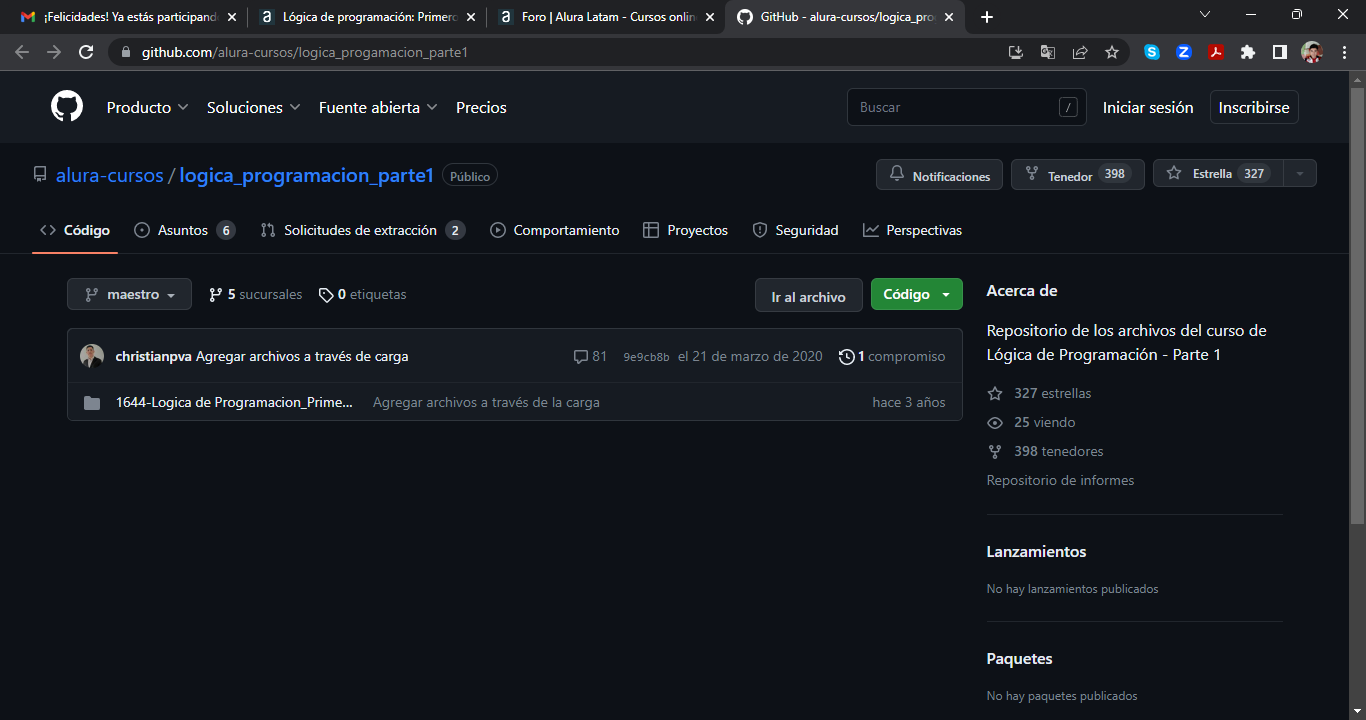Click the site lock icon in the address bar
The width and height of the screenshot is (1366, 720).
[x=125, y=52]
